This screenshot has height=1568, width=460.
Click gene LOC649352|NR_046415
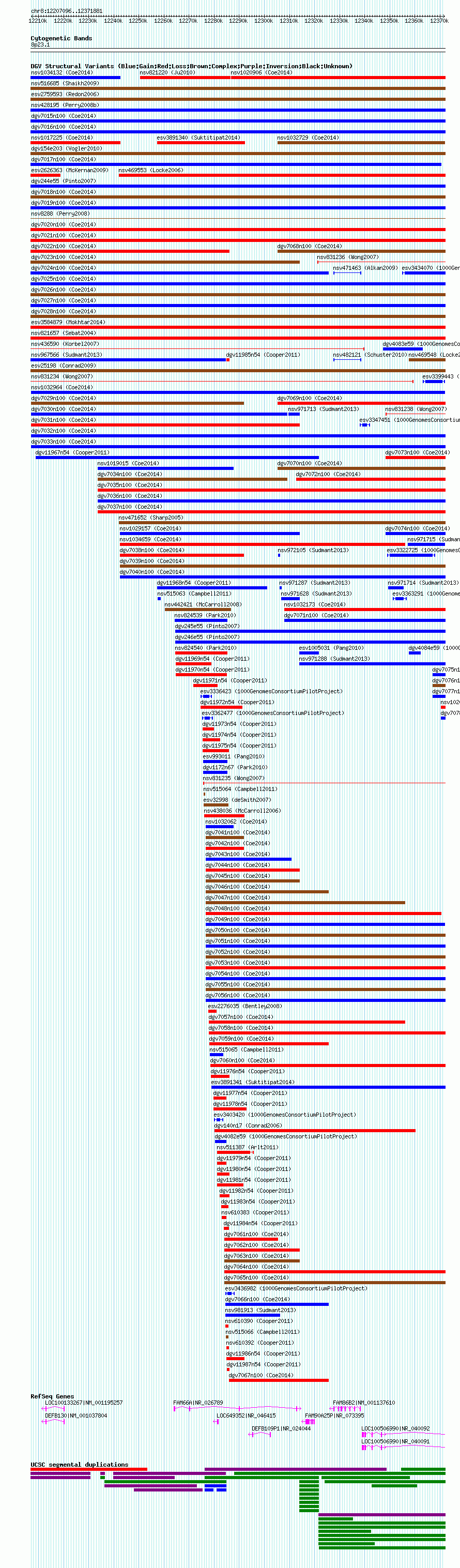coord(247,1415)
